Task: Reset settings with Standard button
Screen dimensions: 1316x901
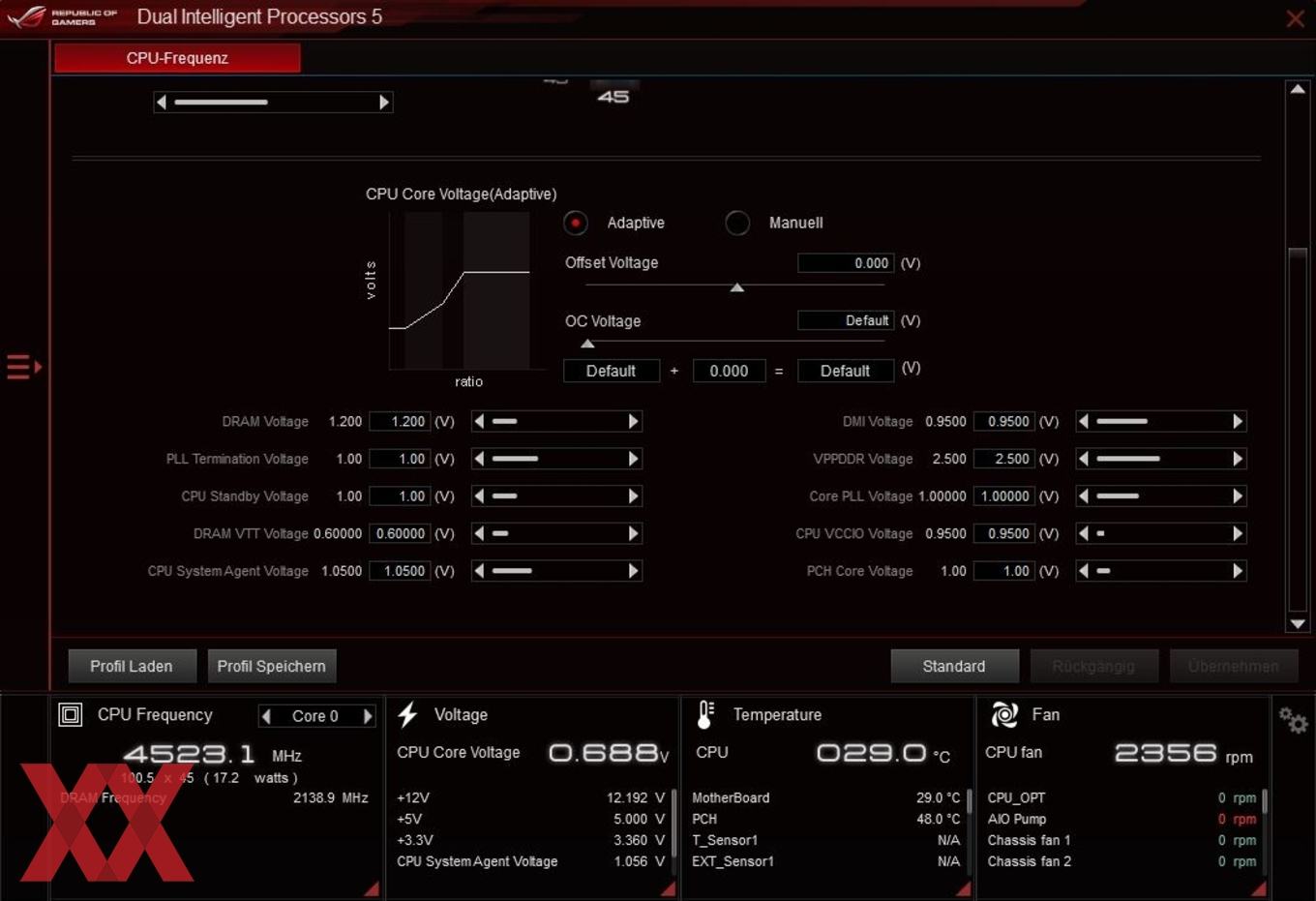Action: pos(954,666)
